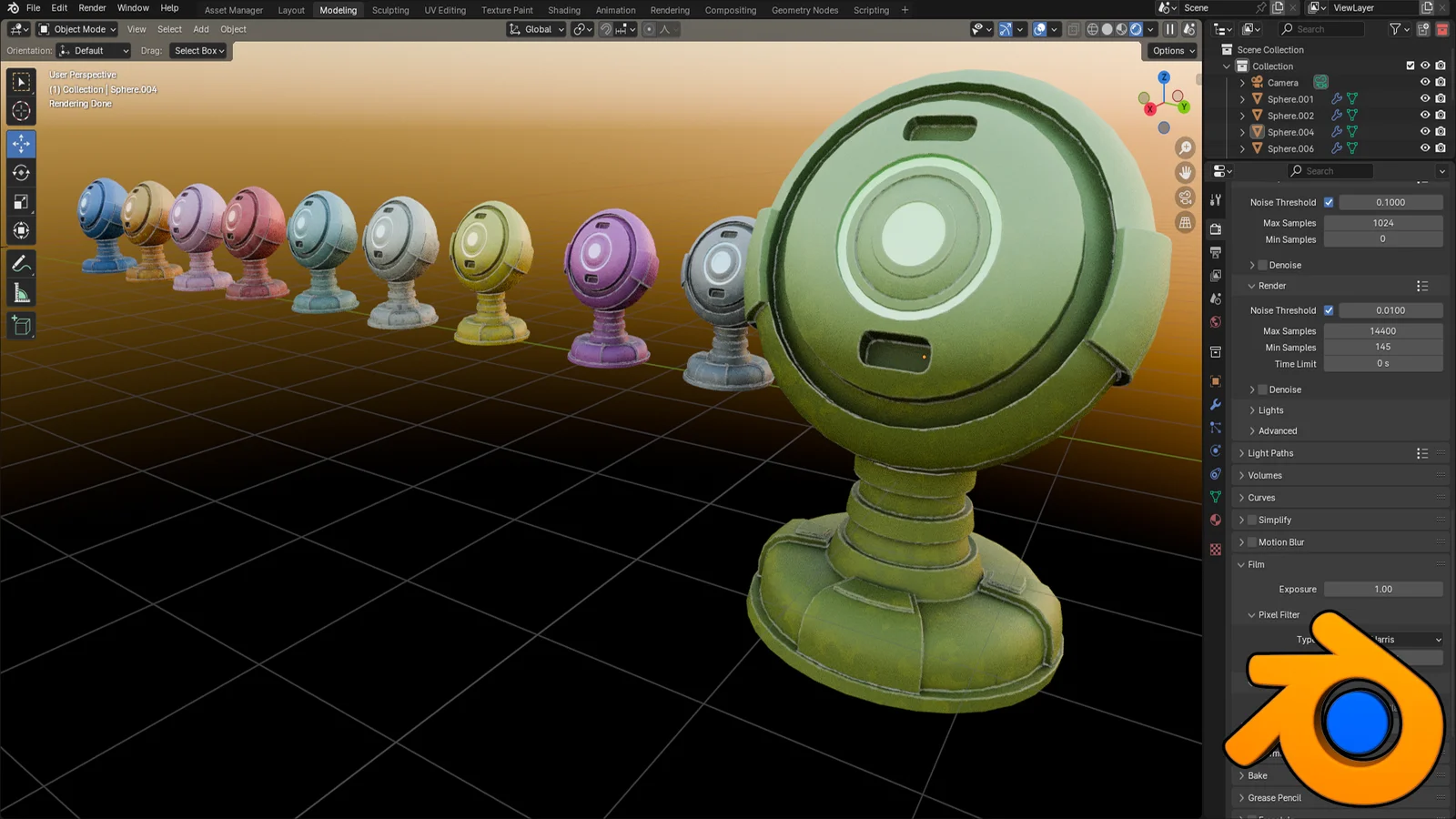The image size is (1456, 819).
Task: Open the World properties tab
Action: point(1216,322)
